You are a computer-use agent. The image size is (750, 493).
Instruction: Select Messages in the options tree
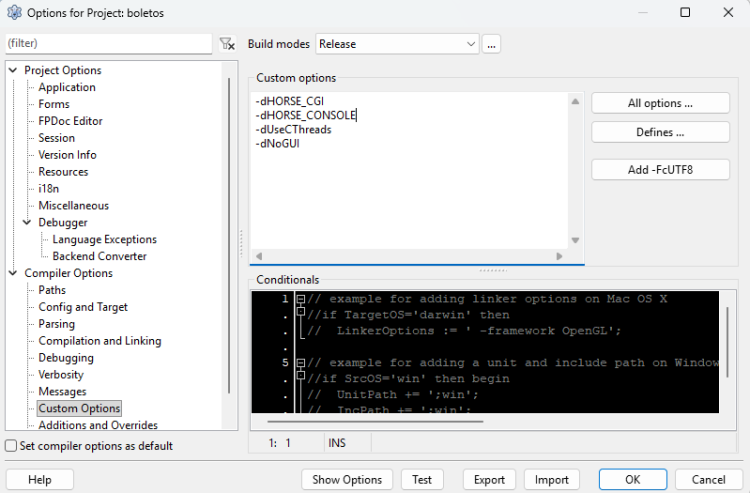pos(62,392)
